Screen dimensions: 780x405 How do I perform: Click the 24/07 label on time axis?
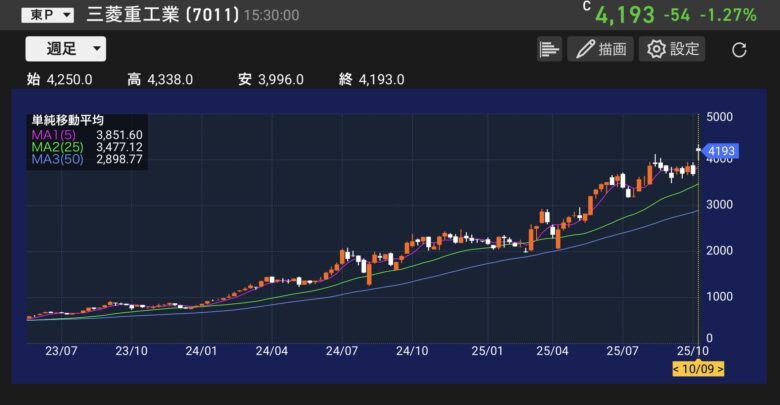click(x=341, y=351)
